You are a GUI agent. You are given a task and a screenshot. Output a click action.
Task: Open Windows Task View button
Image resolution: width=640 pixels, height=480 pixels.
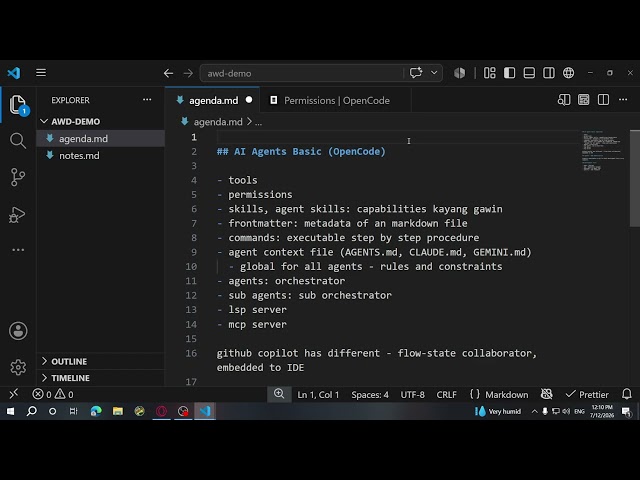click(x=73, y=411)
